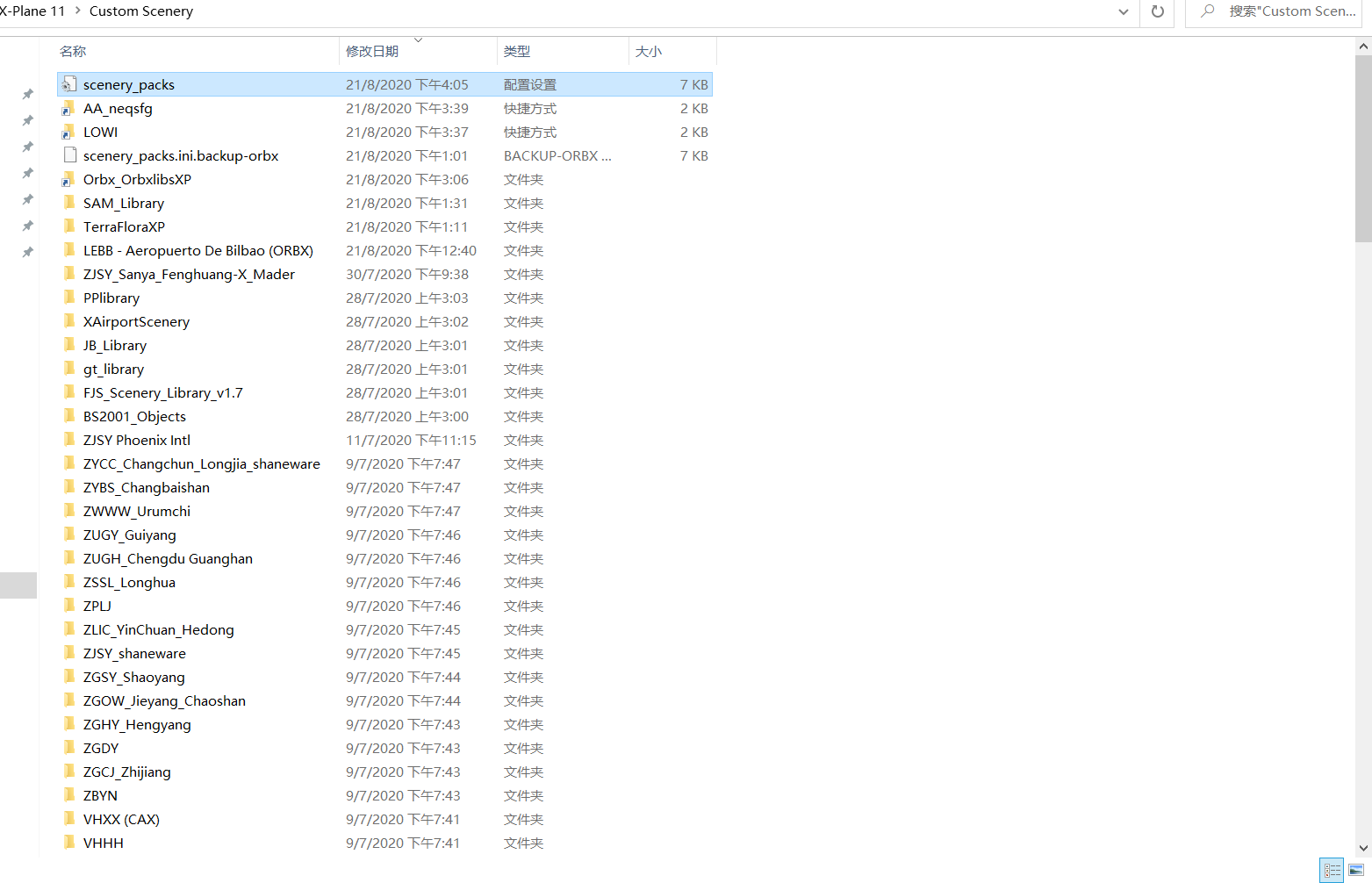The image size is (1372, 883).
Task: Click the LOWI shortcut icon
Action: pos(69,132)
